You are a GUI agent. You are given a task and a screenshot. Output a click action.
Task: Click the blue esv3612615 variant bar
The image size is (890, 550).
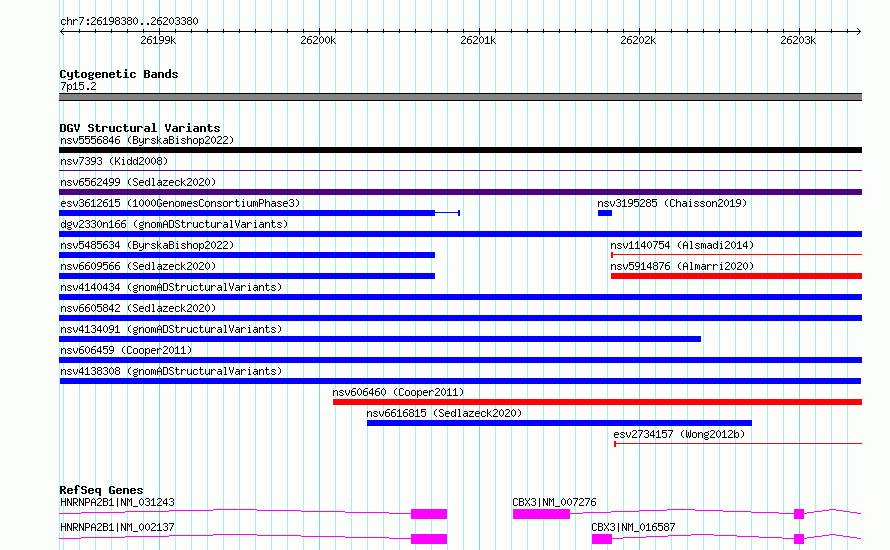247,213
